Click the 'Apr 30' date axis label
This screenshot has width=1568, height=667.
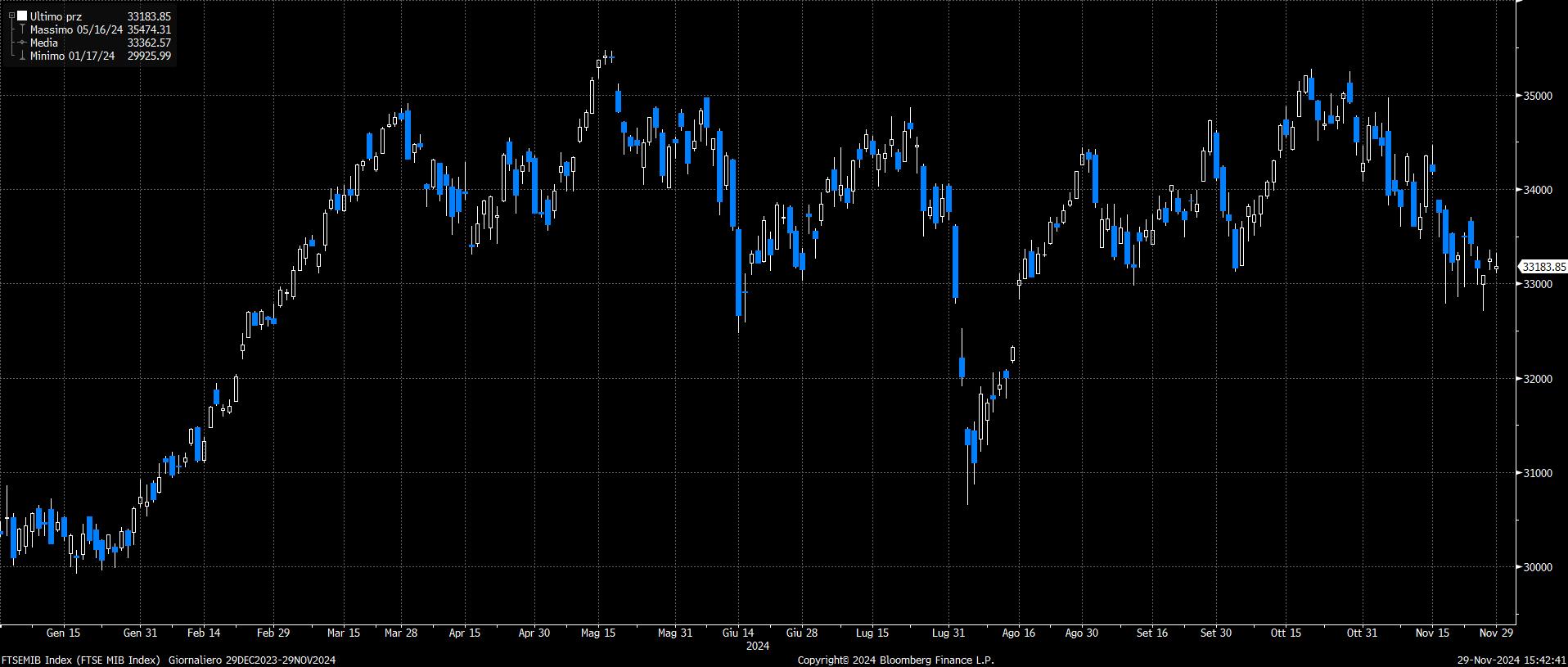tap(534, 633)
